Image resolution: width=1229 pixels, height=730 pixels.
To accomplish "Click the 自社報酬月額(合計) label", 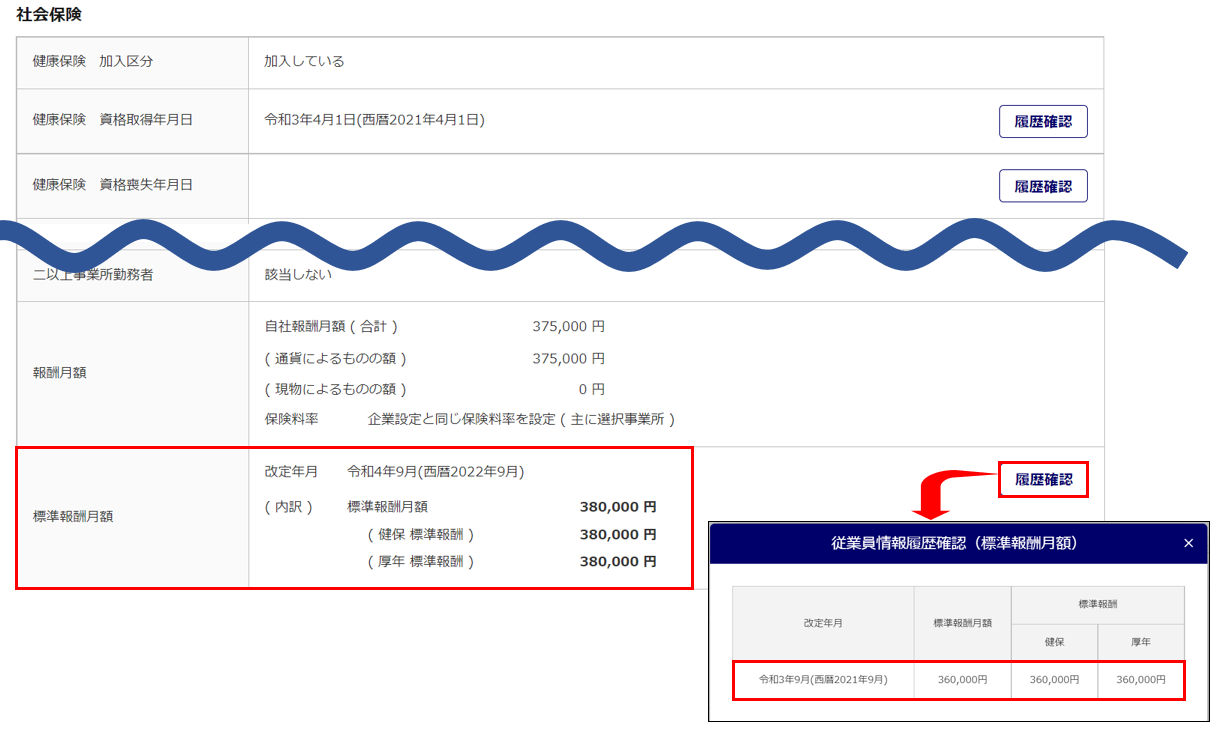I will click(x=331, y=327).
